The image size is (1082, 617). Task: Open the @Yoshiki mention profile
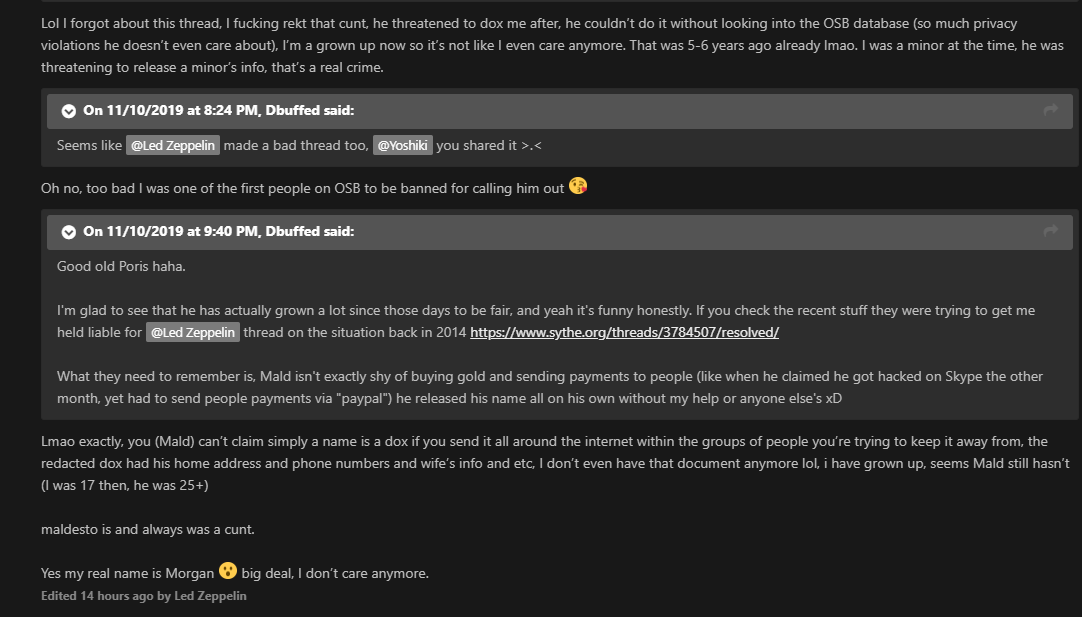pos(403,145)
